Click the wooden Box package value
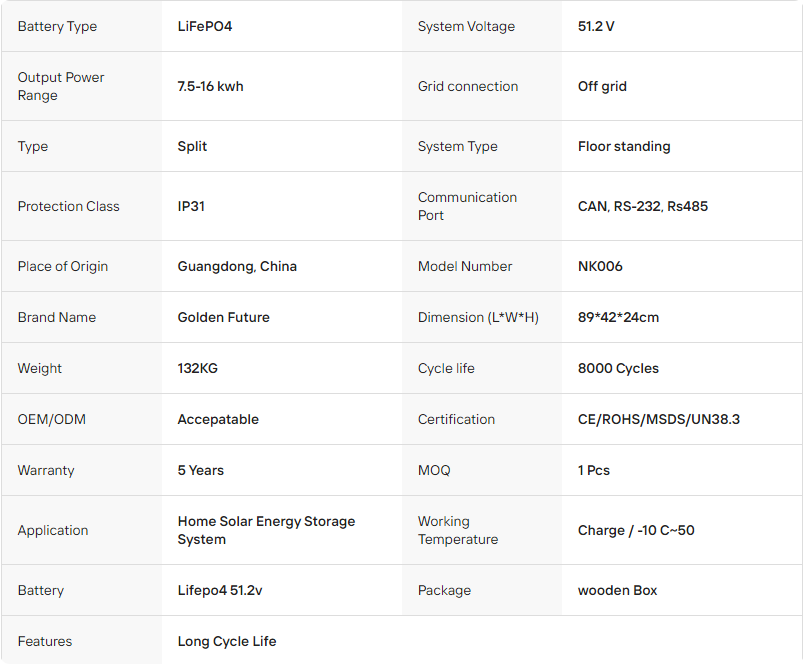804x664 pixels. (x=617, y=590)
